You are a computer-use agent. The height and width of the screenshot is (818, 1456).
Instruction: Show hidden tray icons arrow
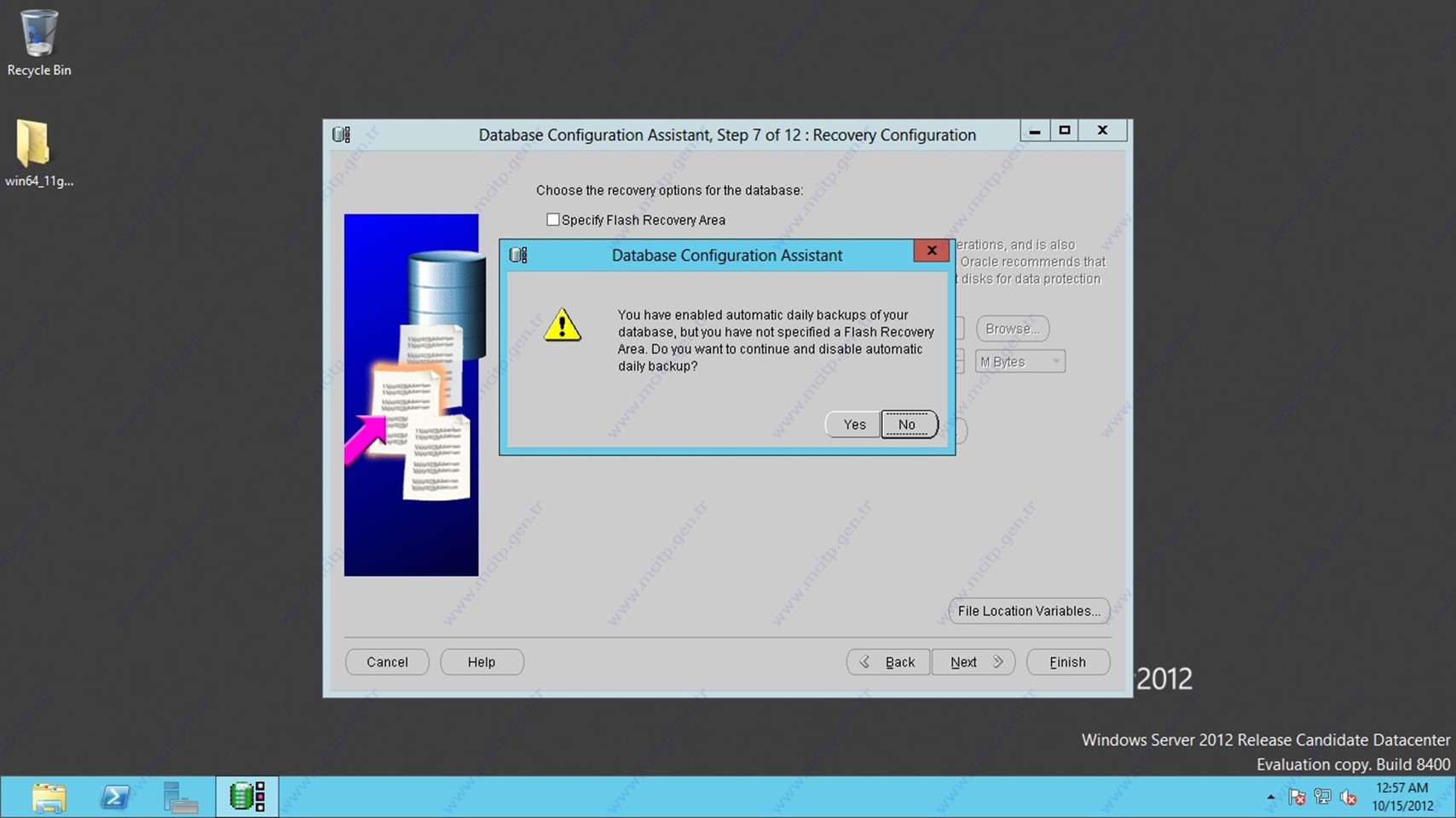pyautogui.click(x=1270, y=798)
